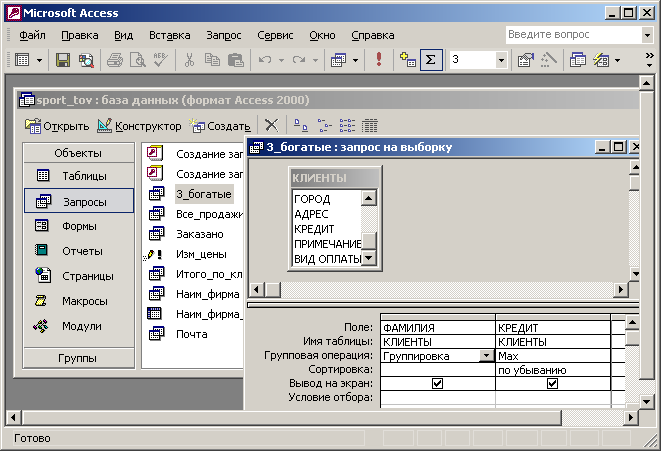
Task: Click the Database Window toolbar icon
Action: (x=578, y=60)
